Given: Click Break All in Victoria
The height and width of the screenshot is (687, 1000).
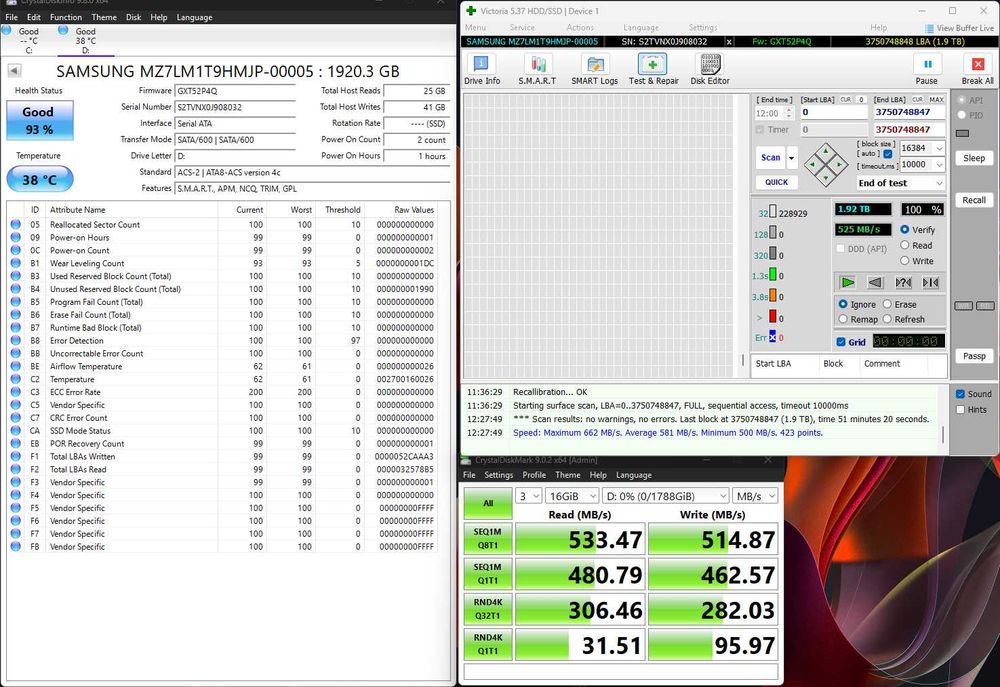Looking at the screenshot, I should coord(978,70).
